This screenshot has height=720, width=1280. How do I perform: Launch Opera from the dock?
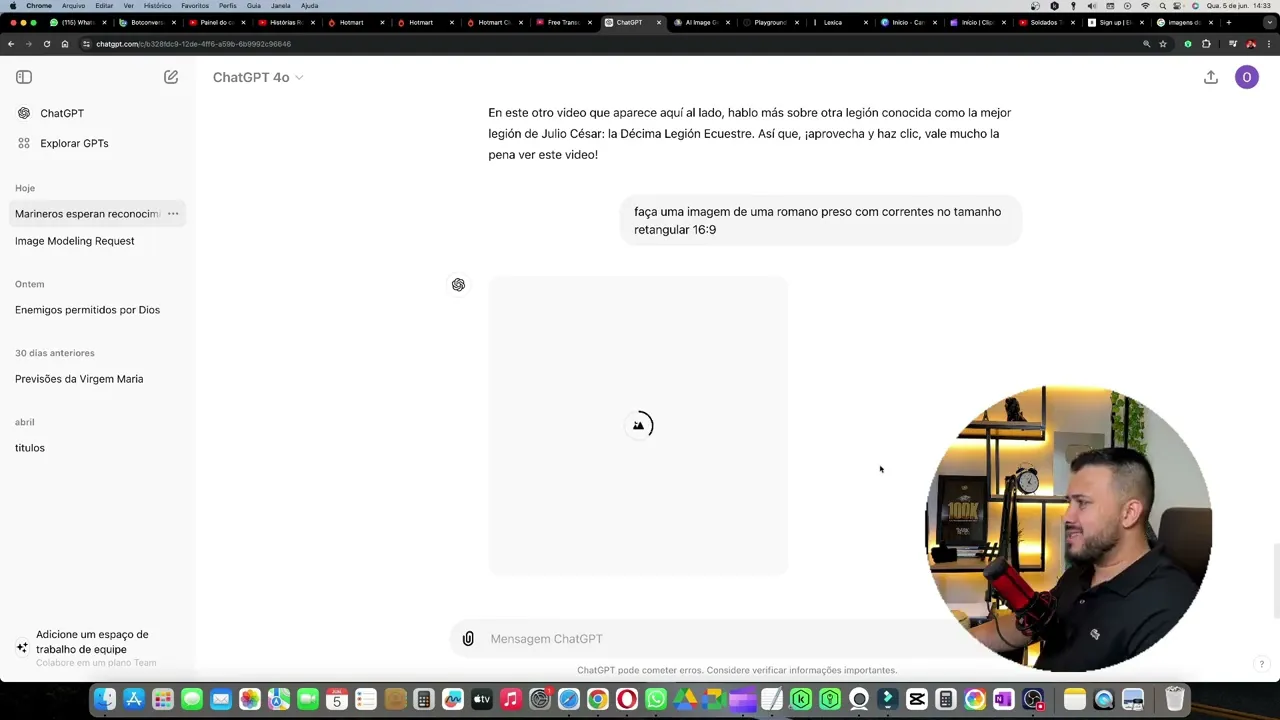point(627,699)
